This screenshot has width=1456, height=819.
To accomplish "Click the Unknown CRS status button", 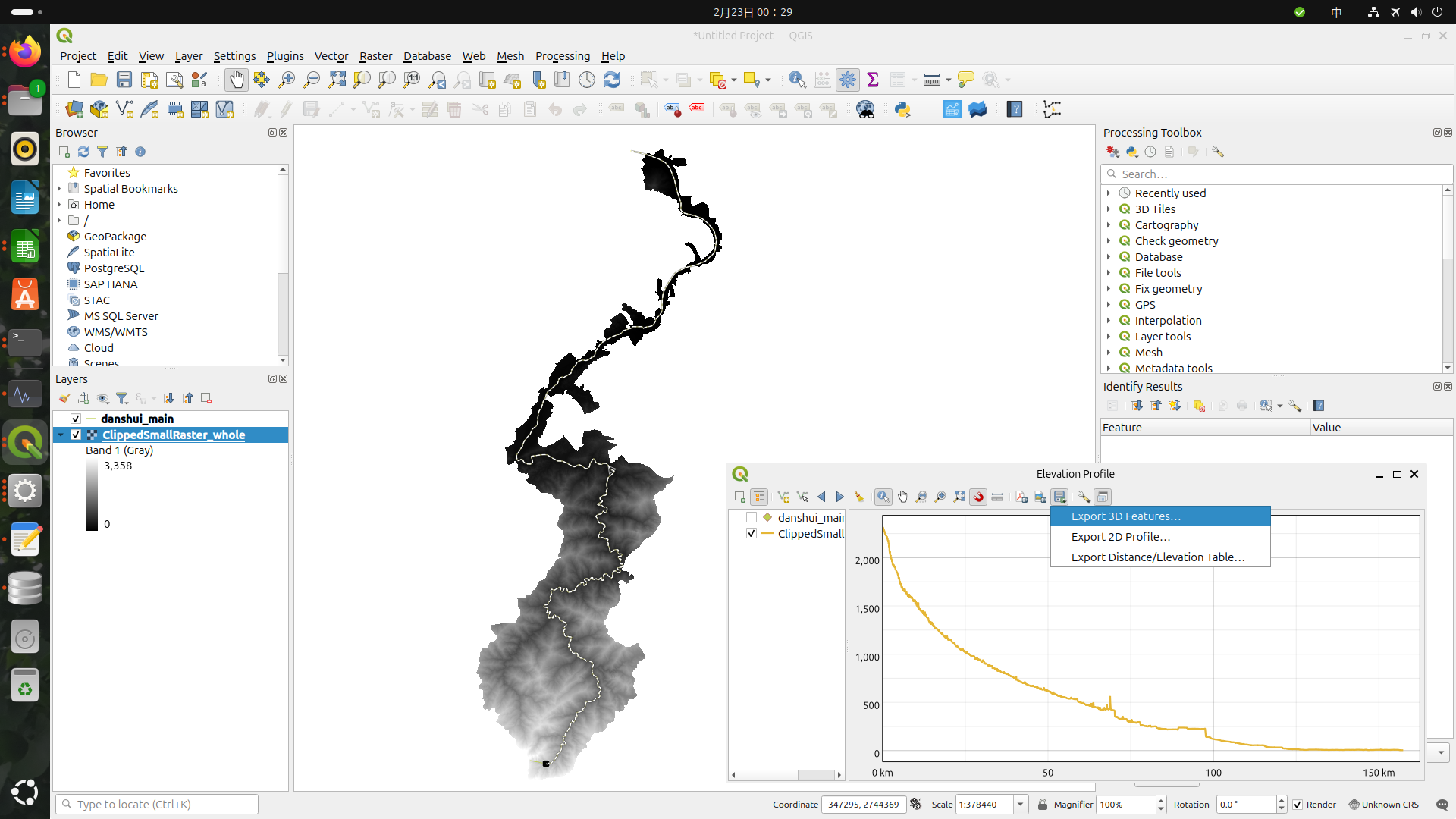I will (x=1384, y=805).
